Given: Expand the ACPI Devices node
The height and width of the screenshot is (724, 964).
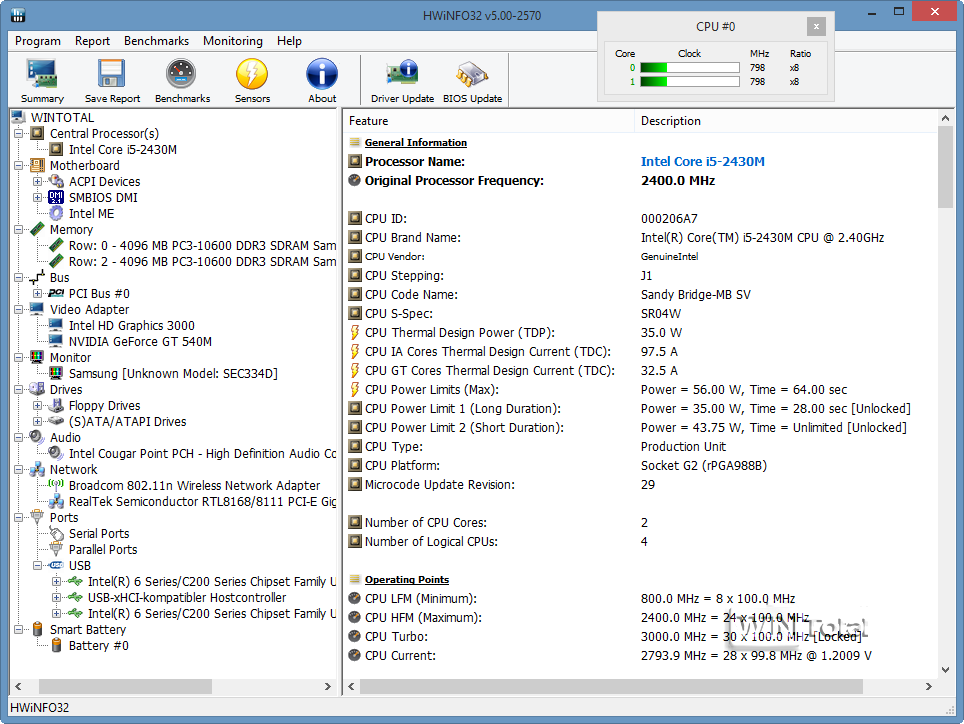Looking at the screenshot, I should click(38, 182).
